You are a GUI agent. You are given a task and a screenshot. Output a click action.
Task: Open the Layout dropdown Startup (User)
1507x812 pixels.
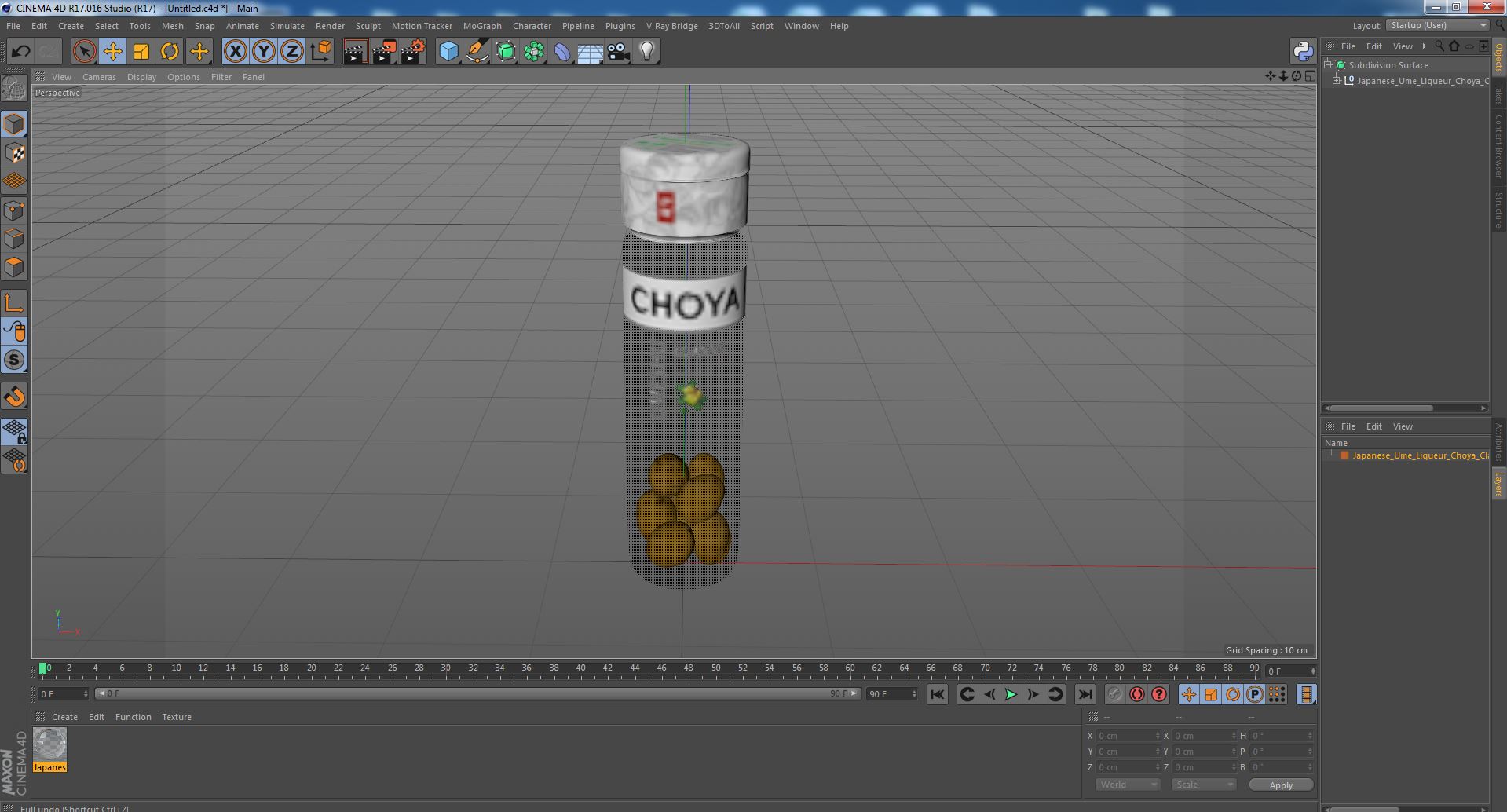(1437, 25)
